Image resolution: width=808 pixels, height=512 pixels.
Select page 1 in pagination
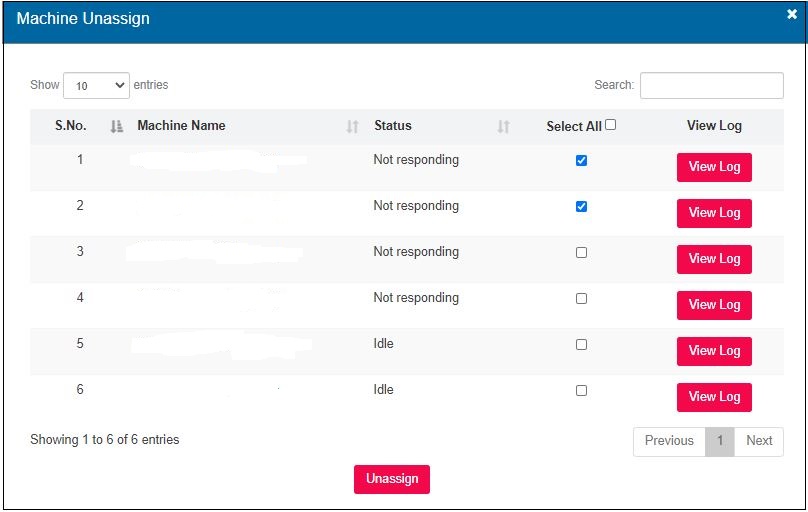coord(719,441)
